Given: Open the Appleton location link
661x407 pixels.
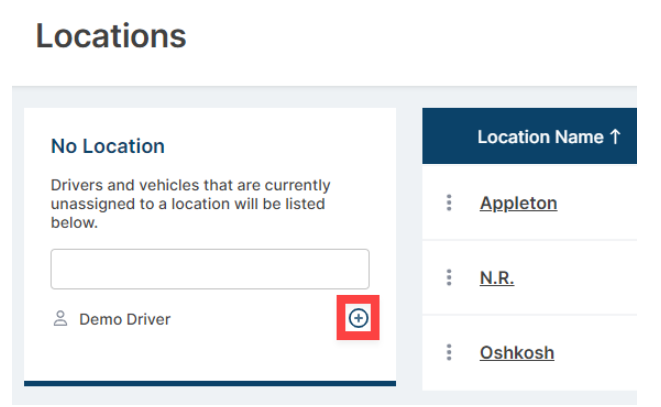Looking at the screenshot, I should 519,203.
